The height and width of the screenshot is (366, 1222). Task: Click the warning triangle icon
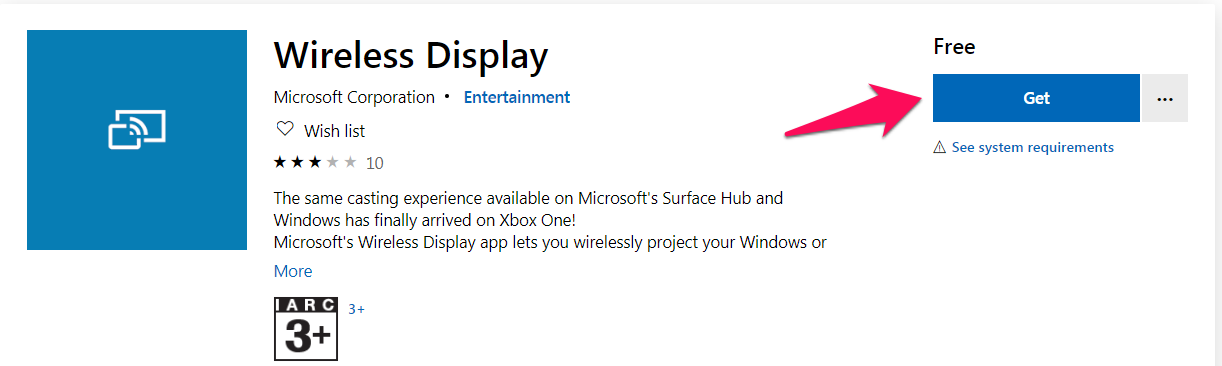click(939, 147)
